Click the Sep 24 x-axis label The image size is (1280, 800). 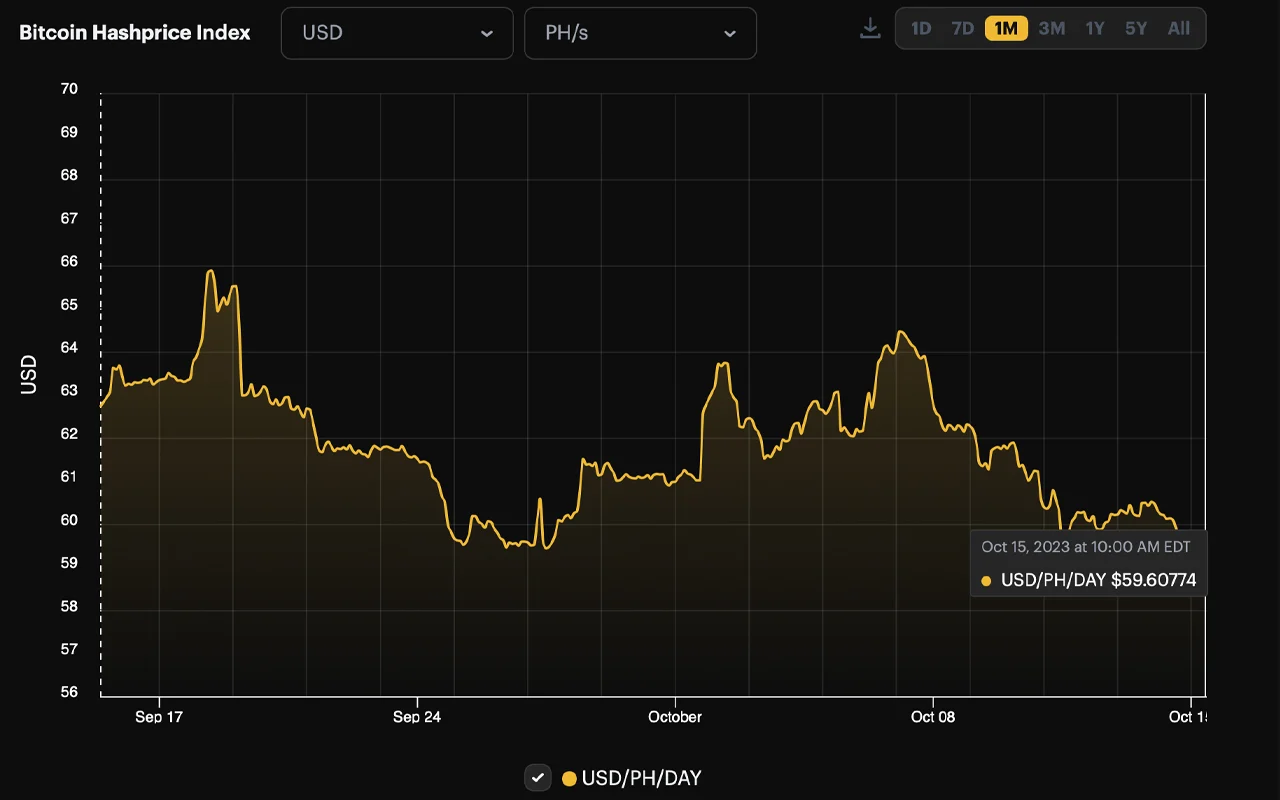coord(417,717)
